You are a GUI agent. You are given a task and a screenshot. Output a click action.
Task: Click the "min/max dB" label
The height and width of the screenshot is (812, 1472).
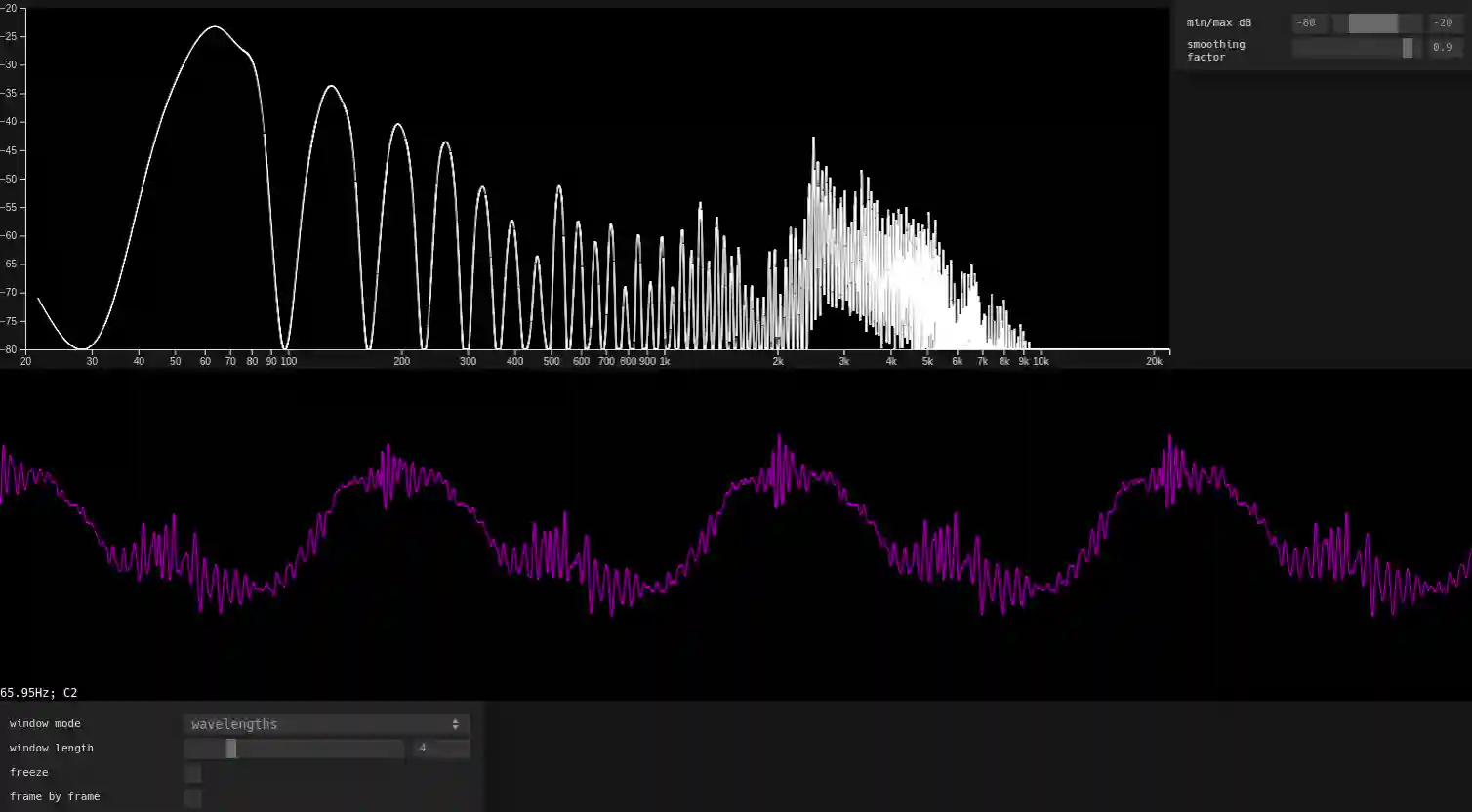(x=1219, y=23)
